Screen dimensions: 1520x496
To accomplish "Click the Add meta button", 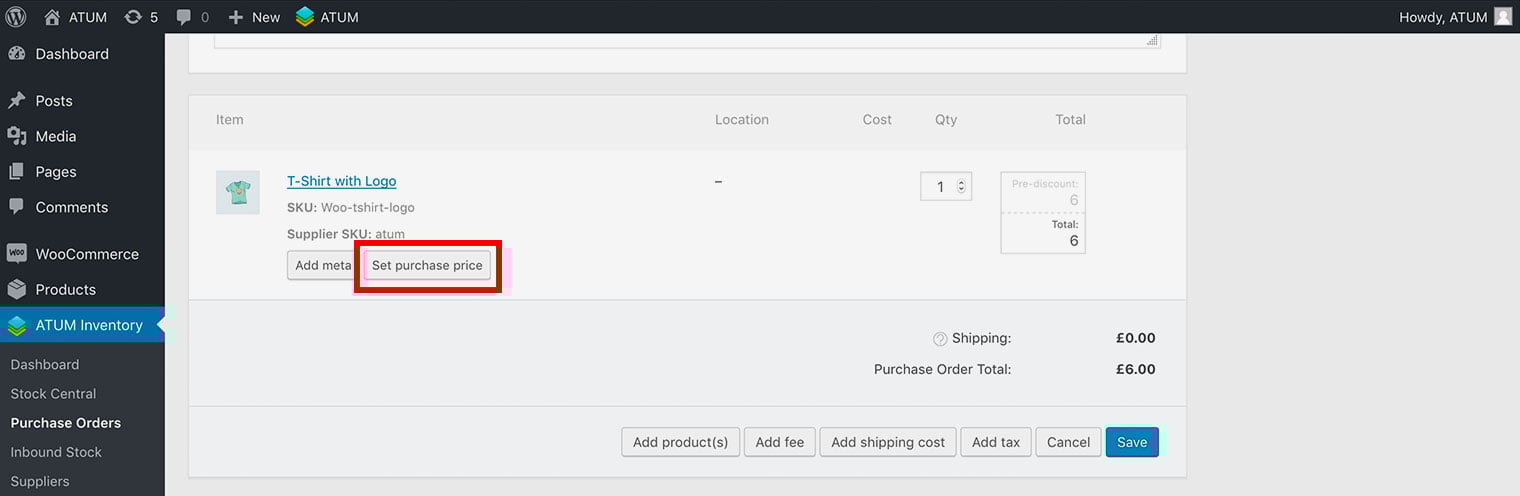I will click(323, 265).
